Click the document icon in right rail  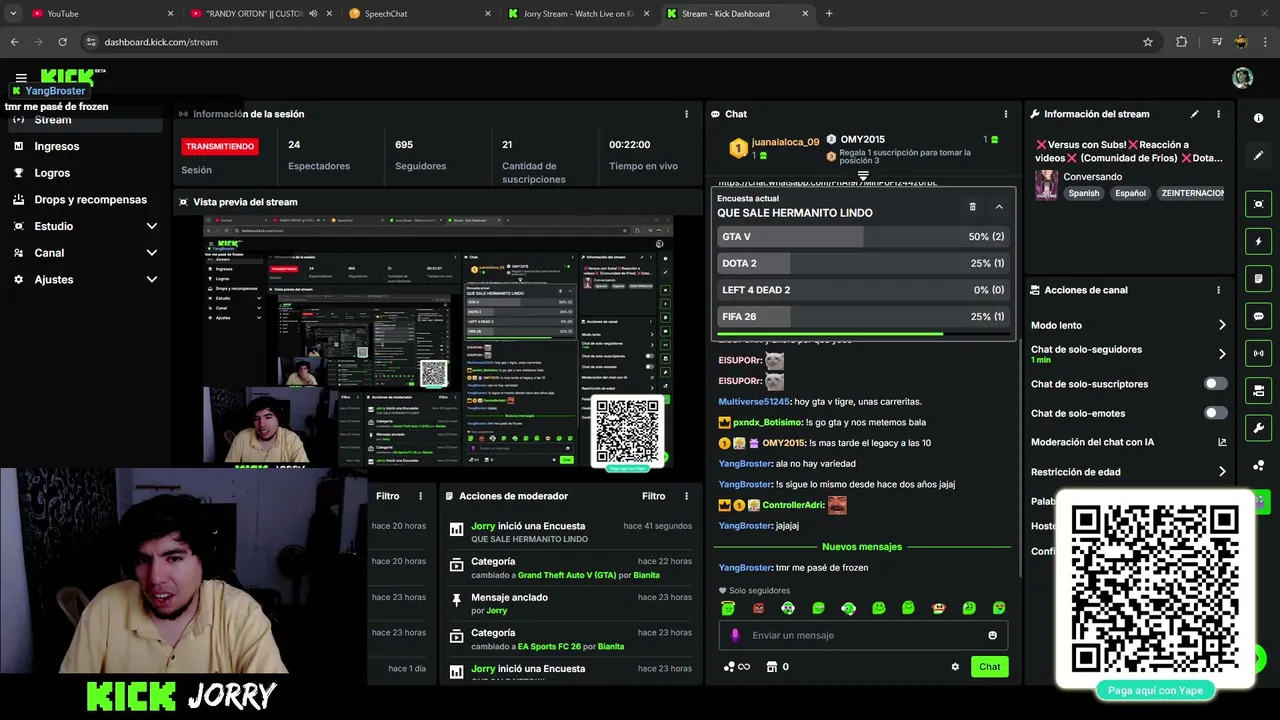click(1258, 278)
